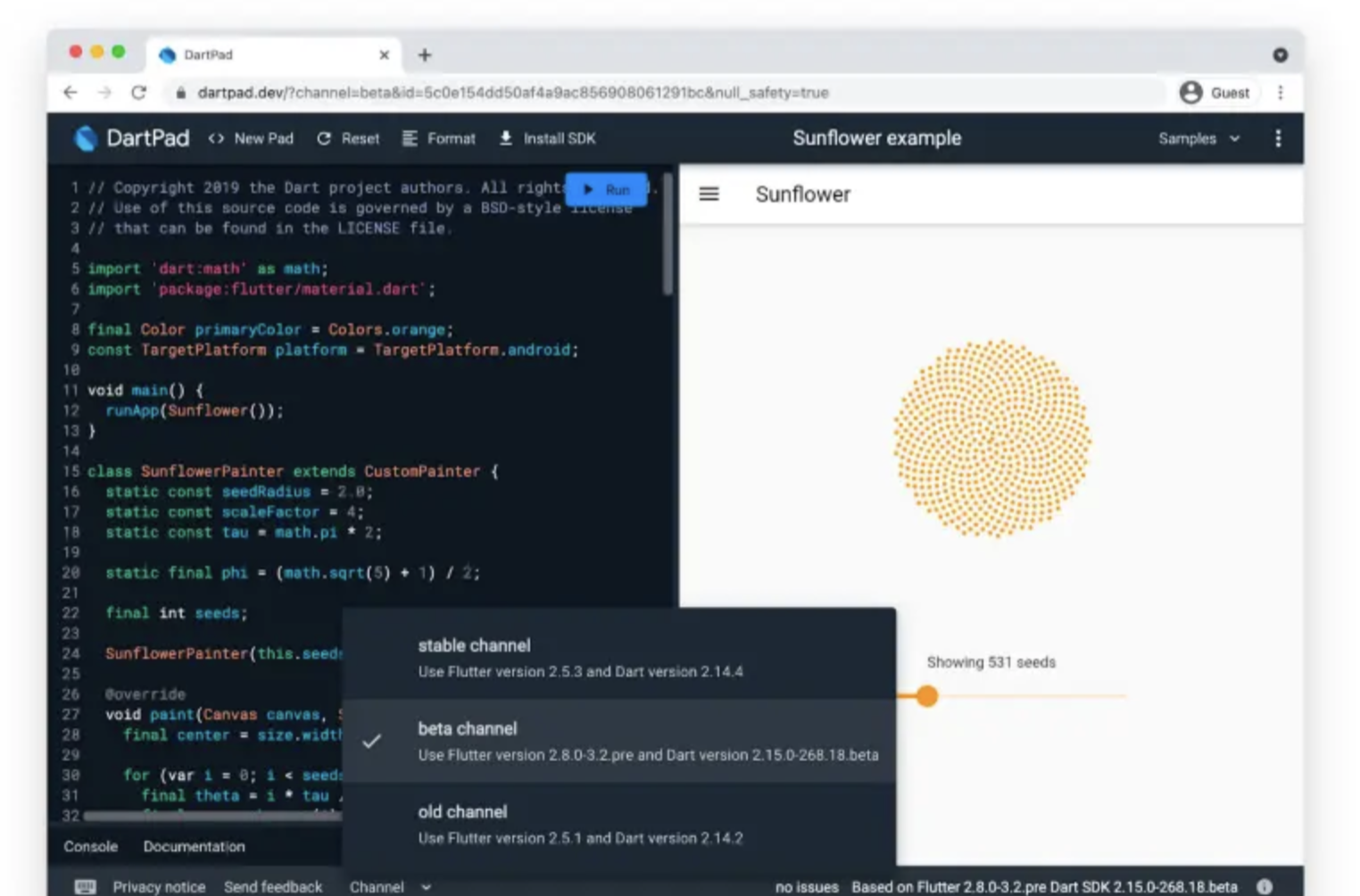This screenshot has height=896, width=1360.
Task: Click the 'Sunflower example' title text
Action: click(x=877, y=138)
